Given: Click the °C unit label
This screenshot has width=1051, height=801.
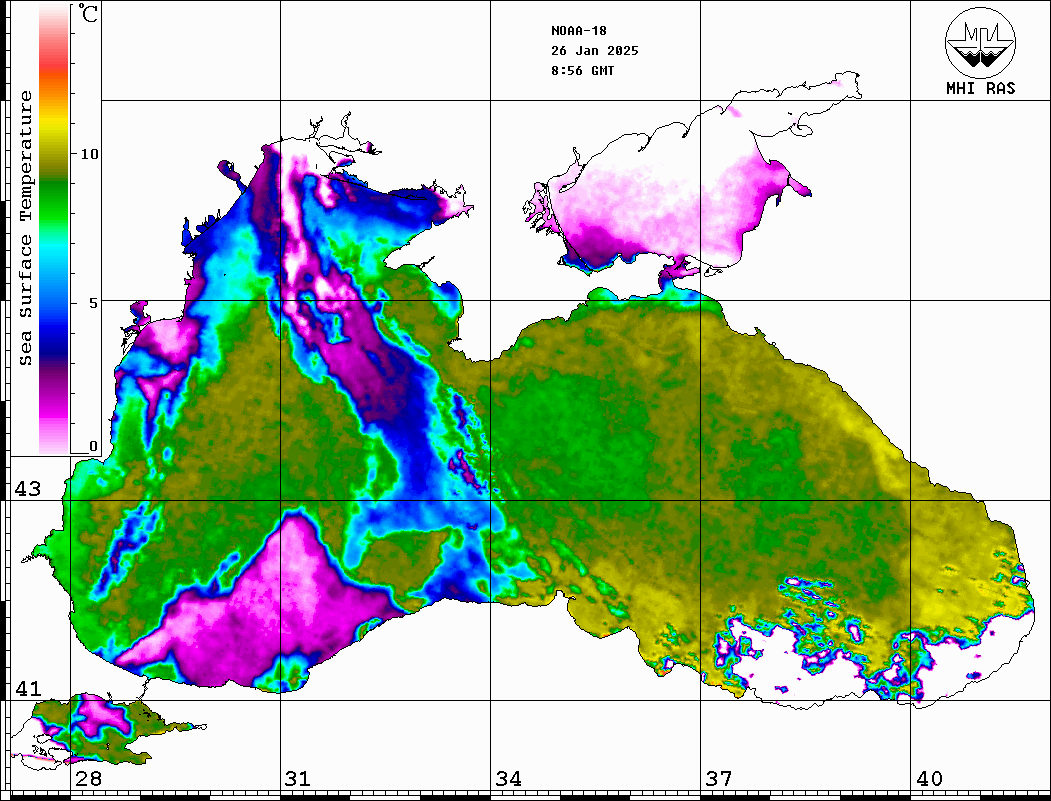Looking at the screenshot, I should click(88, 13).
